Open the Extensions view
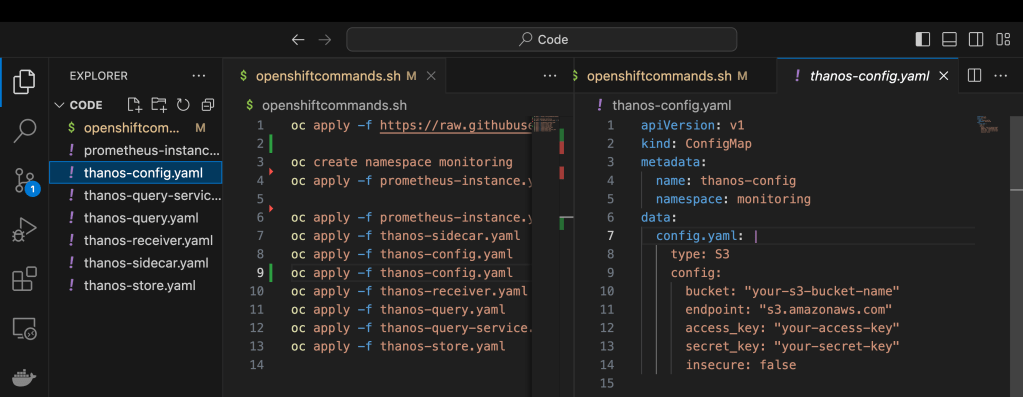The width and height of the screenshot is (1023, 397). [x=24, y=279]
